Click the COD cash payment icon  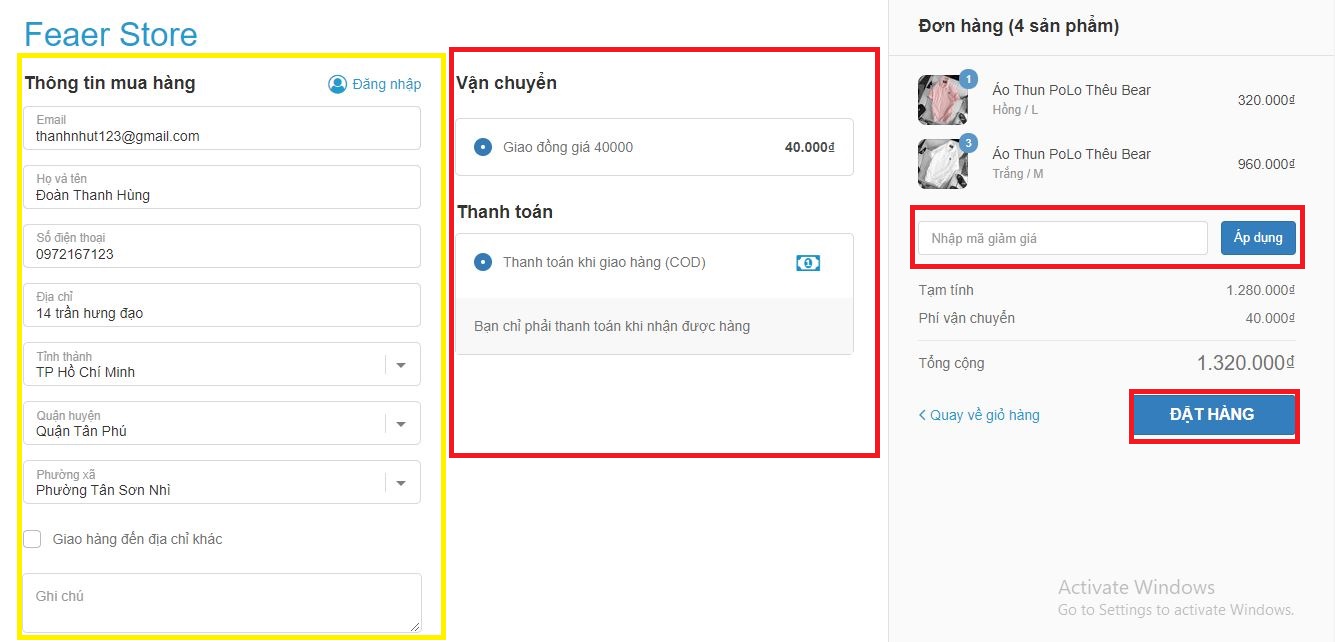[x=808, y=262]
